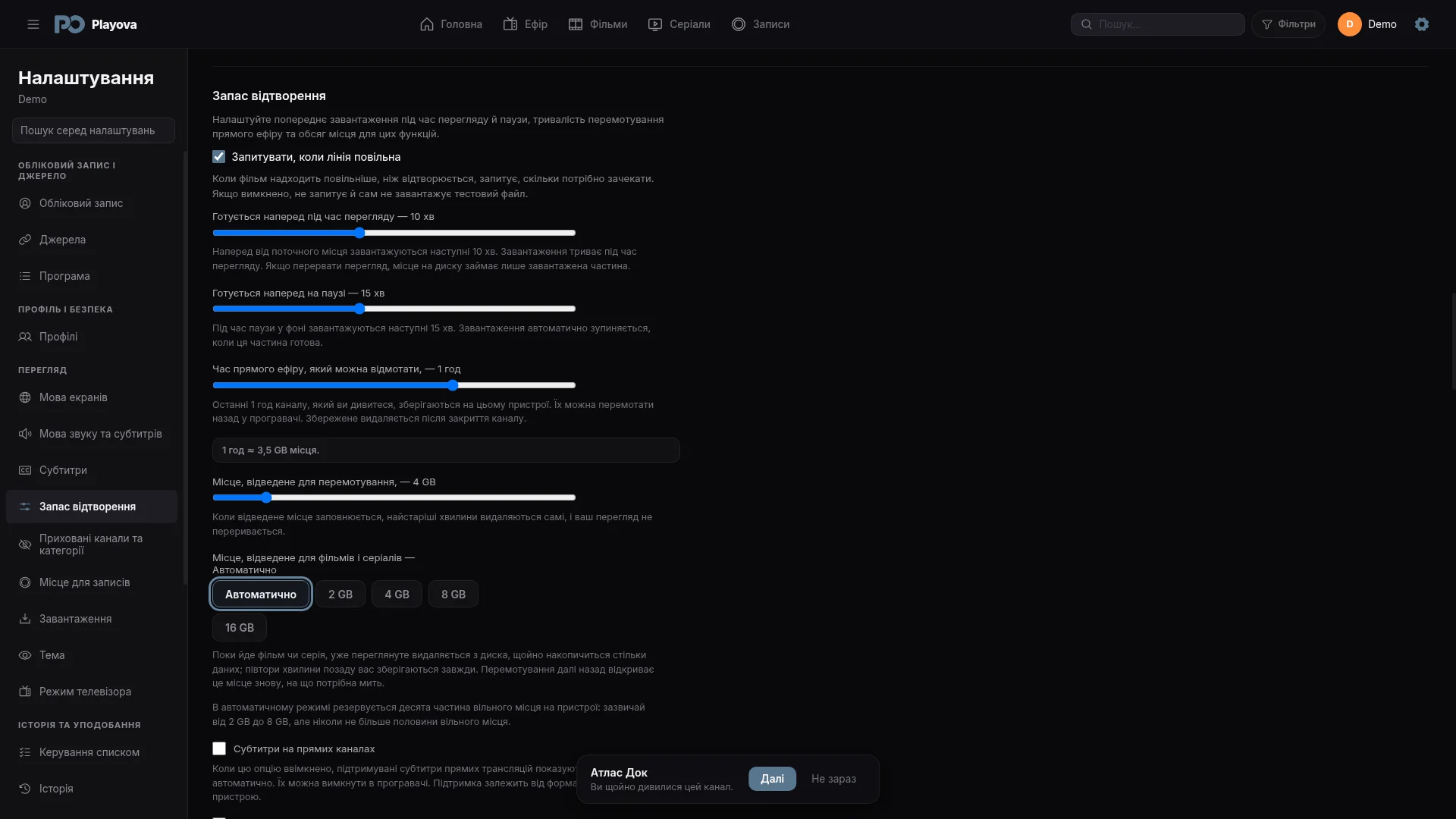Click the Програма list icon
This screenshot has height=819, width=1456.
[x=25, y=276]
